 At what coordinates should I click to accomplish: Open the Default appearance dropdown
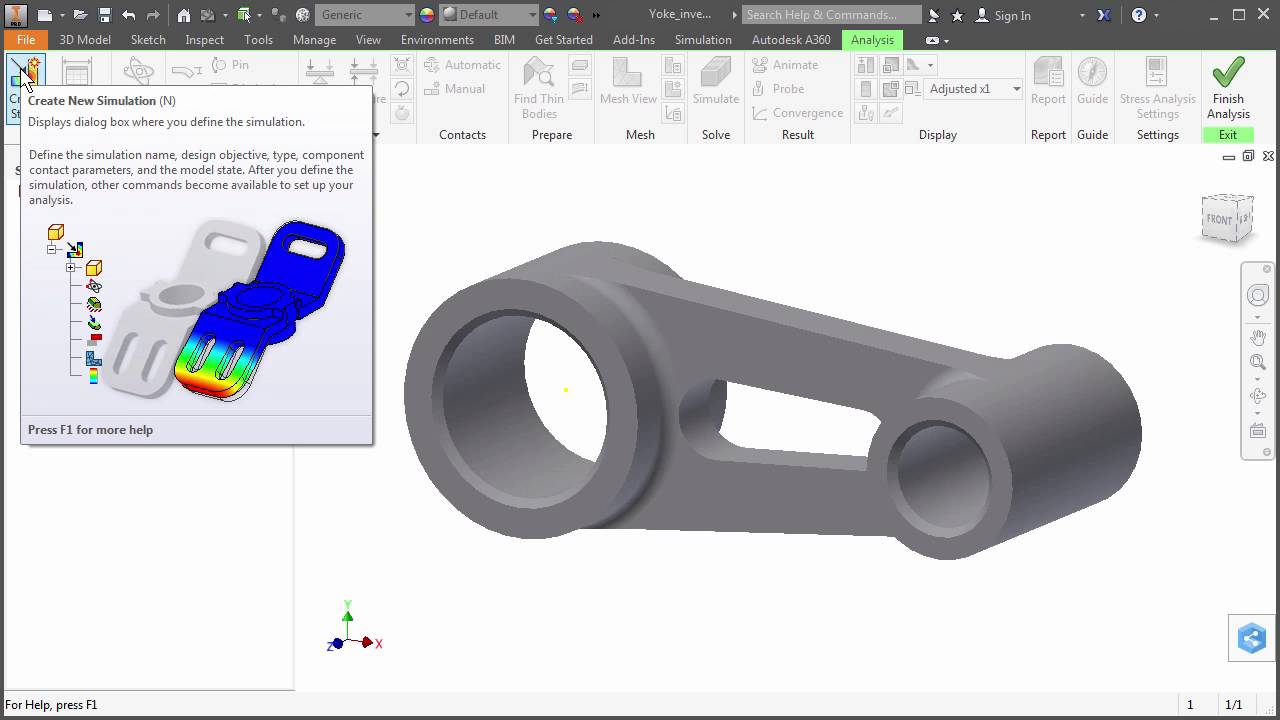point(490,15)
